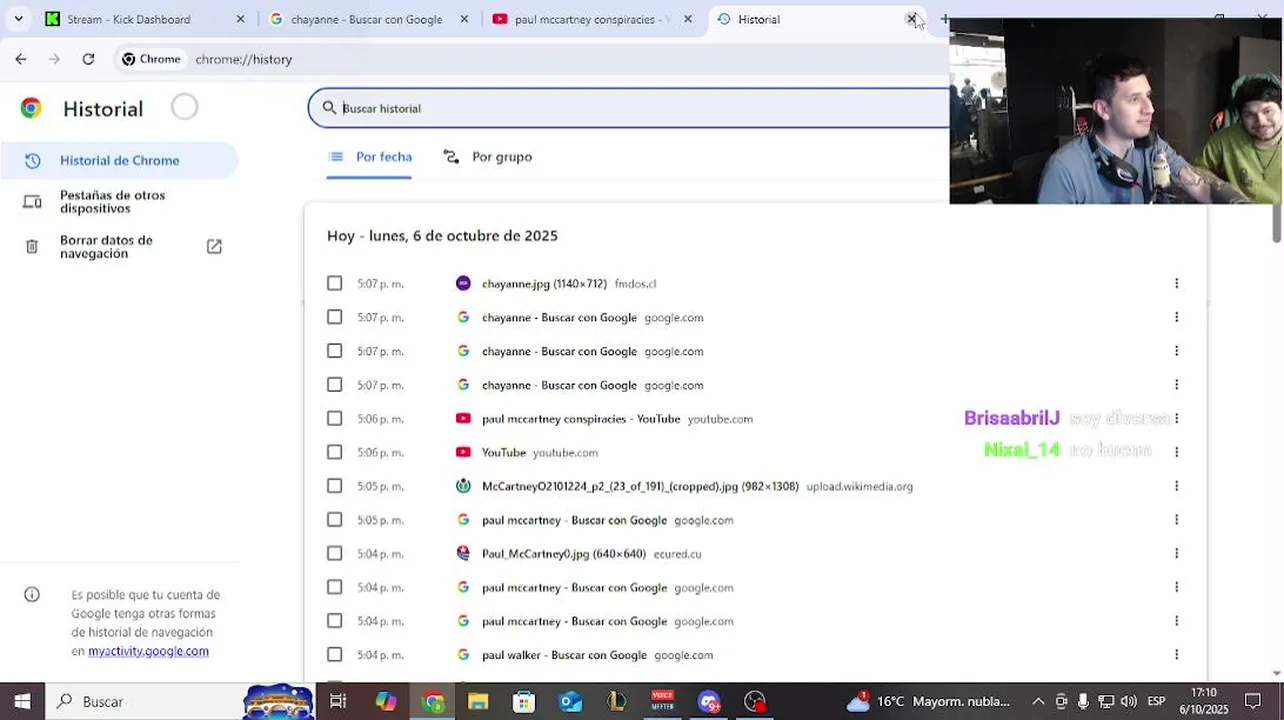
Task: Check the YouTube youtube.com entry checkbox
Action: (334, 452)
